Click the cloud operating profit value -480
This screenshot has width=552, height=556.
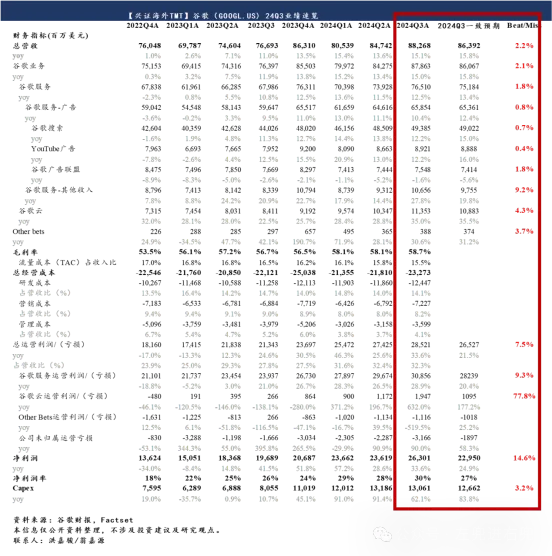click(x=154, y=396)
